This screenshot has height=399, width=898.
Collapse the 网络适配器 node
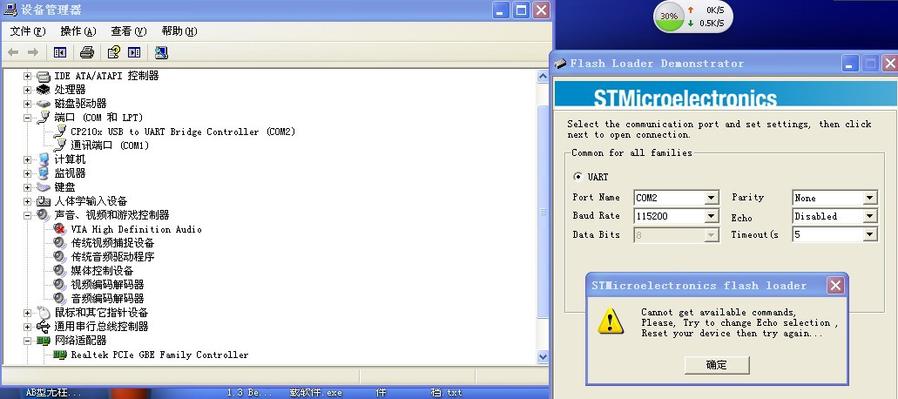[x=27, y=341]
